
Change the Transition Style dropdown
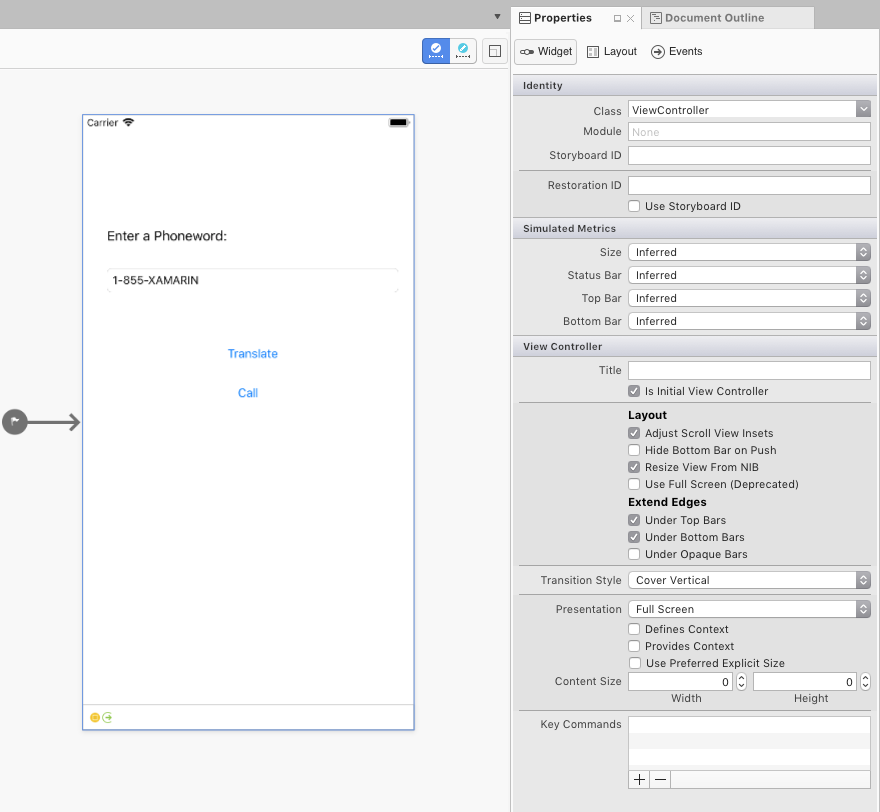(x=862, y=580)
